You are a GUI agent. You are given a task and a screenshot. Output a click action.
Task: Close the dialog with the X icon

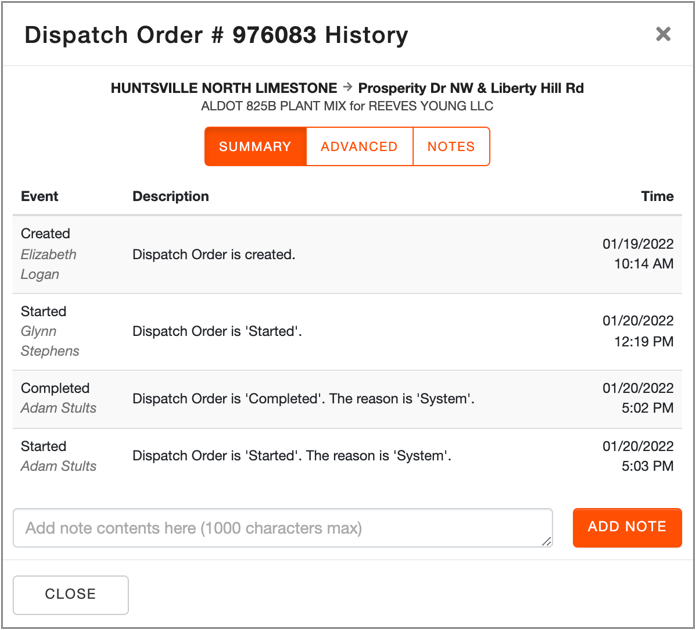663,34
